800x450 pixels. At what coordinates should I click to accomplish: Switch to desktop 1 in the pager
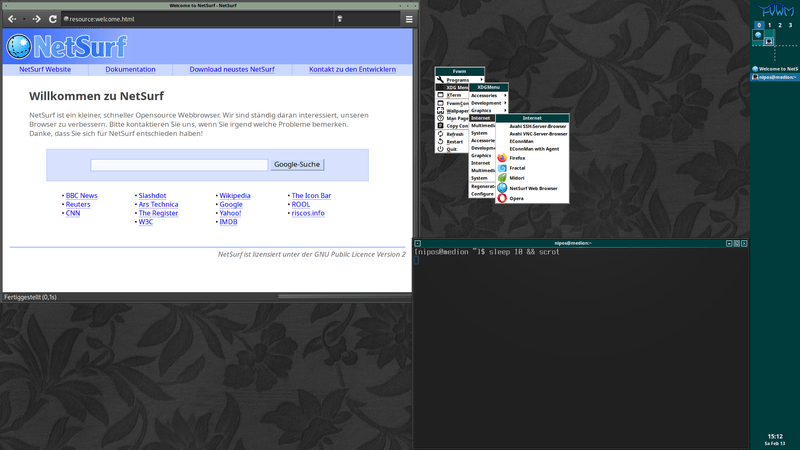pos(769,25)
